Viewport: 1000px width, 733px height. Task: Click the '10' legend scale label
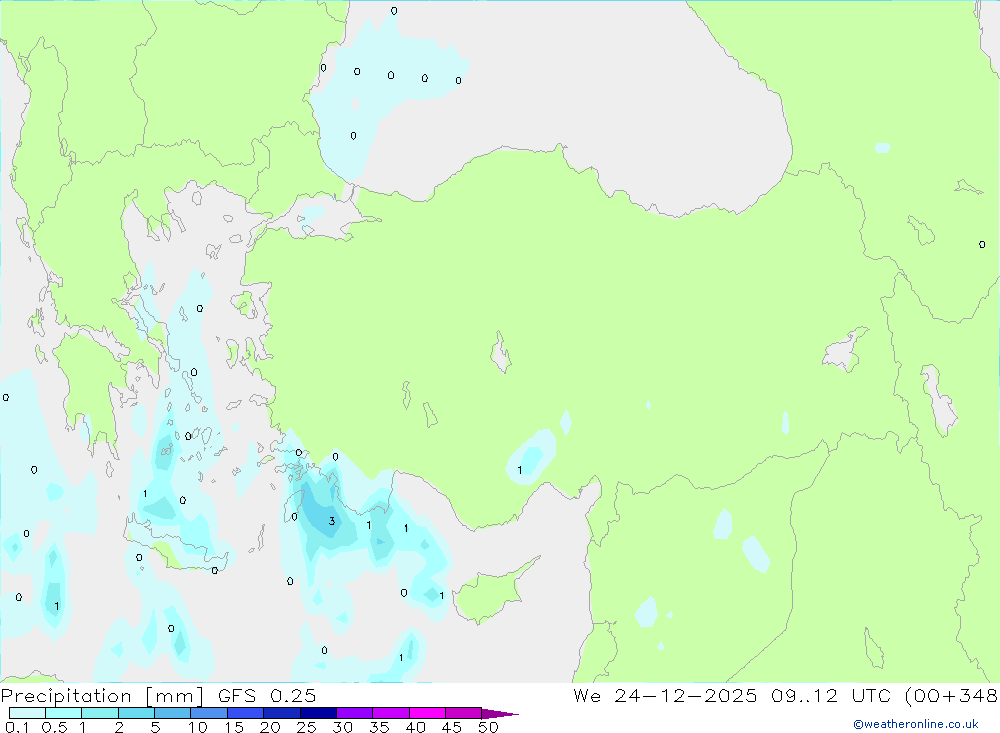[198, 727]
